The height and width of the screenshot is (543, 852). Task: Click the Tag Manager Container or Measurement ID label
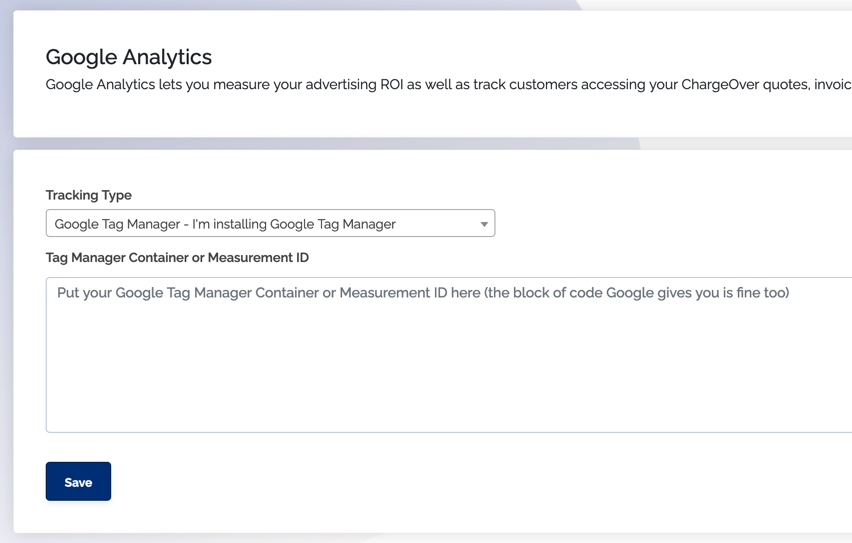[x=177, y=258]
